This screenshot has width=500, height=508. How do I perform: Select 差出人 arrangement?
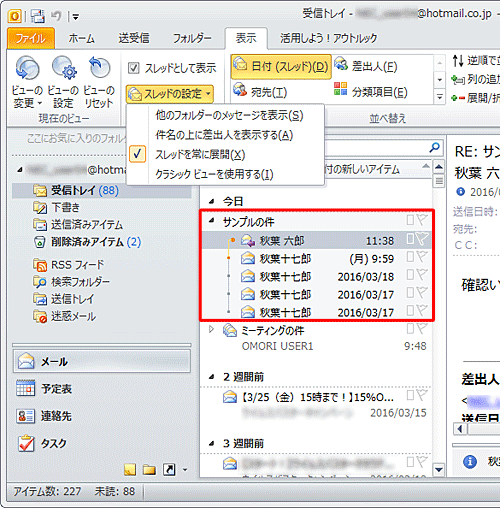[x=366, y=66]
